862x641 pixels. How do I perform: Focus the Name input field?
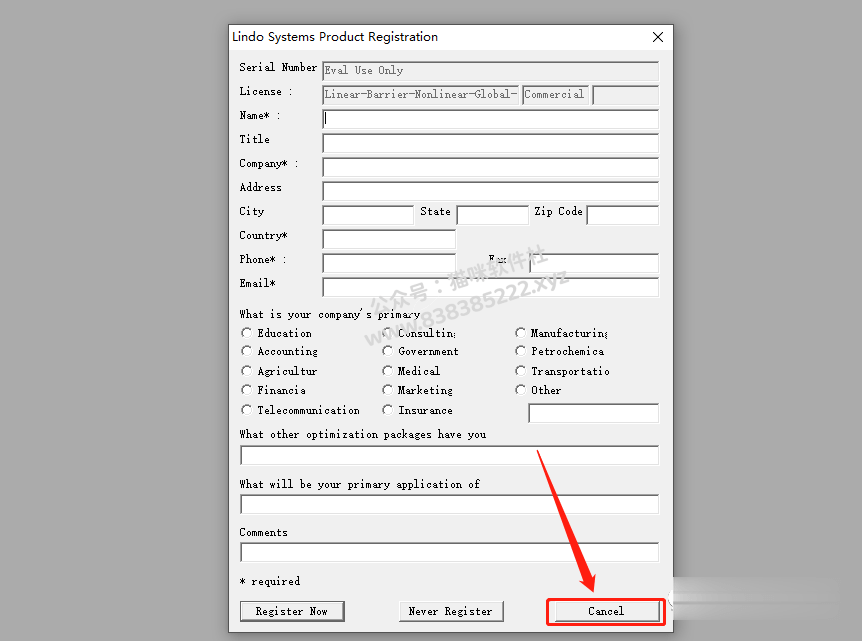pos(490,119)
